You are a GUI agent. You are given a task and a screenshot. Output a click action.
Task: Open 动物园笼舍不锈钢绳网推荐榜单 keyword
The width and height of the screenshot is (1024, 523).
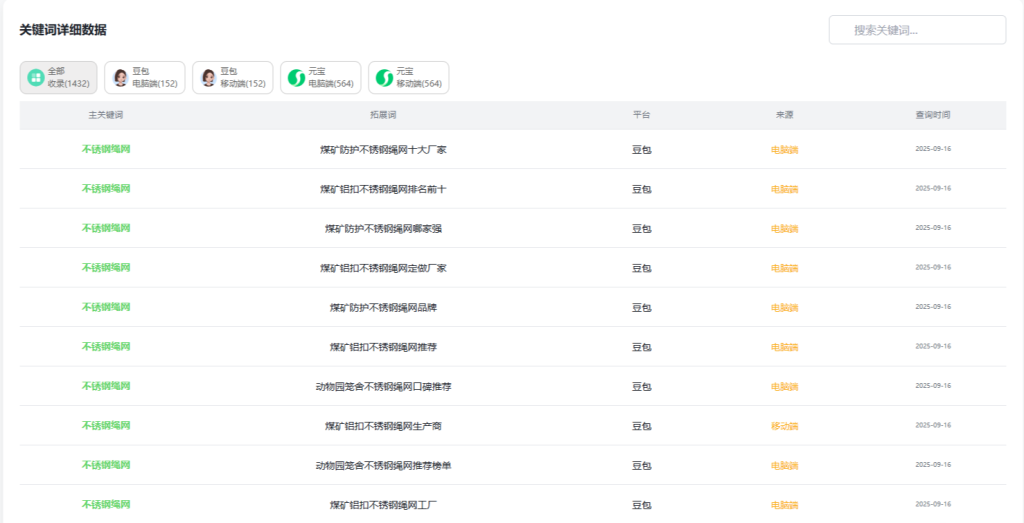(x=383, y=465)
